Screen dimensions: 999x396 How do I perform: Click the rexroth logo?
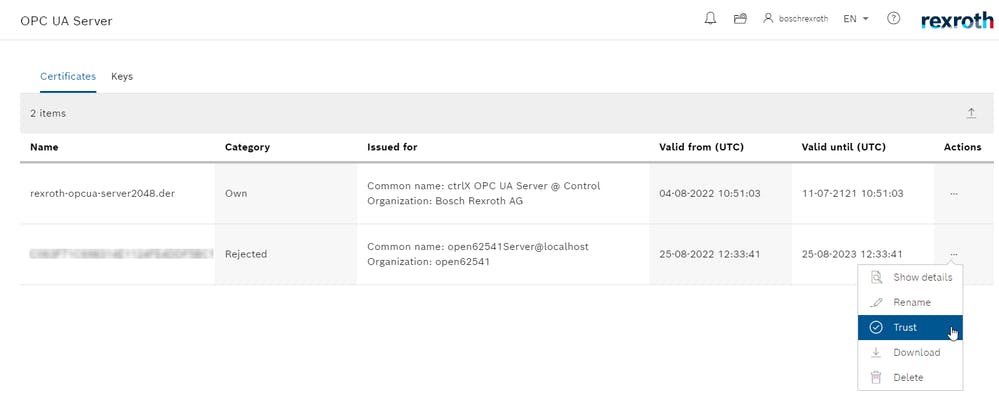[957, 20]
